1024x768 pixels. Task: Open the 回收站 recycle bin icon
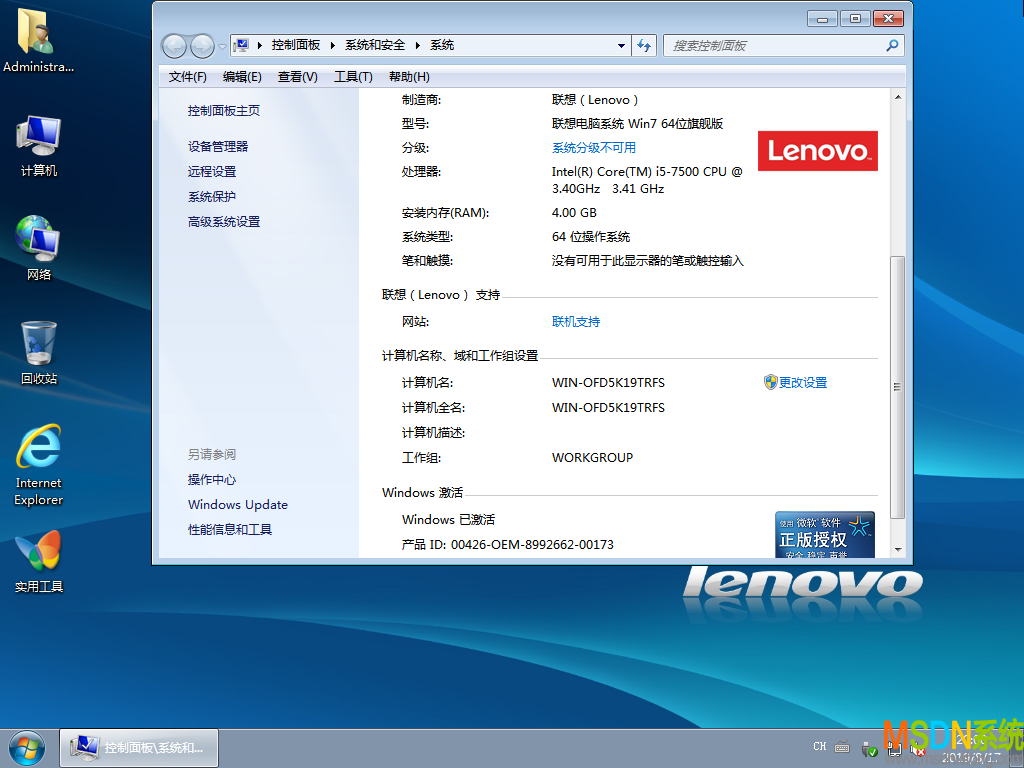(39, 353)
